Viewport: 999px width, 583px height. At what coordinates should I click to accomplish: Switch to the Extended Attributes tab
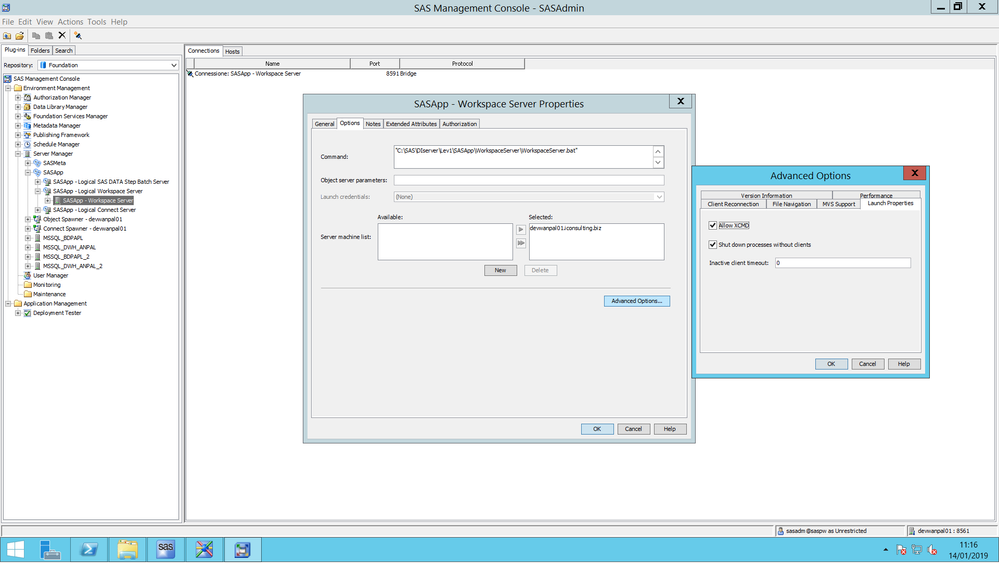click(x=411, y=124)
